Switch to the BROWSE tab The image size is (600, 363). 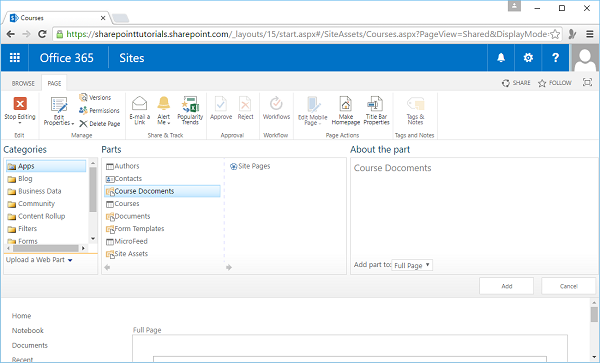click(23, 83)
